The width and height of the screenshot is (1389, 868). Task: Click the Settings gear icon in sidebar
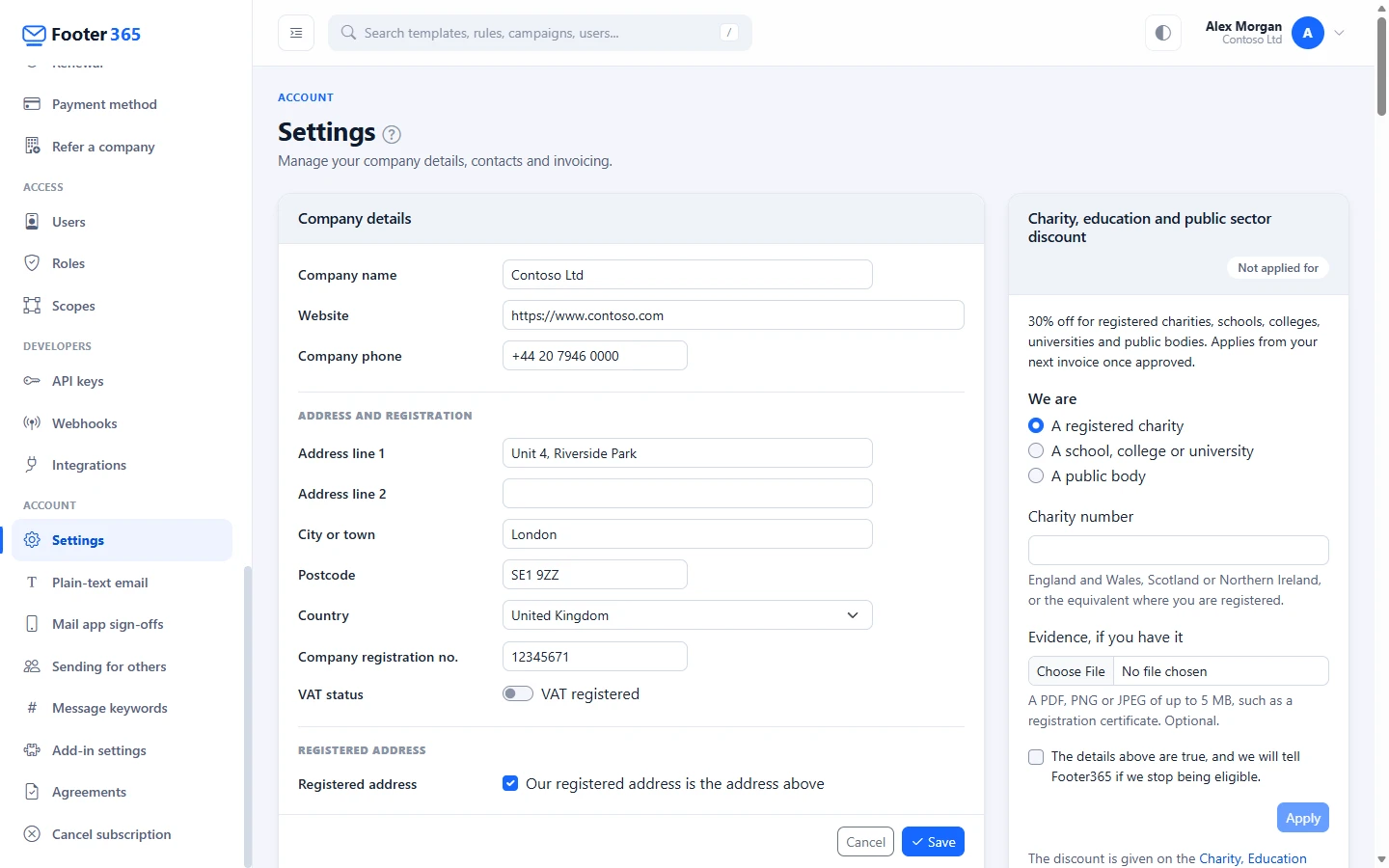point(32,540)
